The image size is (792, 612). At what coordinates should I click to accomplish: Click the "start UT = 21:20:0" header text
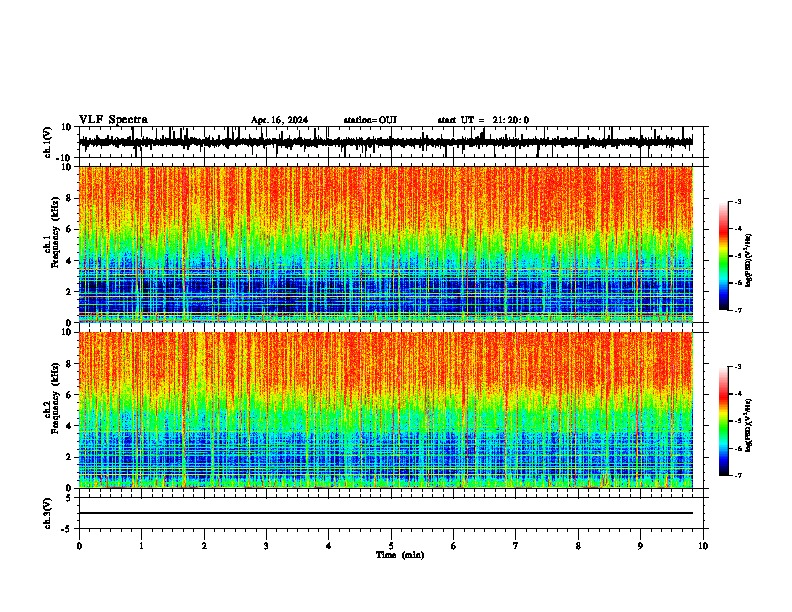point(483,120)
